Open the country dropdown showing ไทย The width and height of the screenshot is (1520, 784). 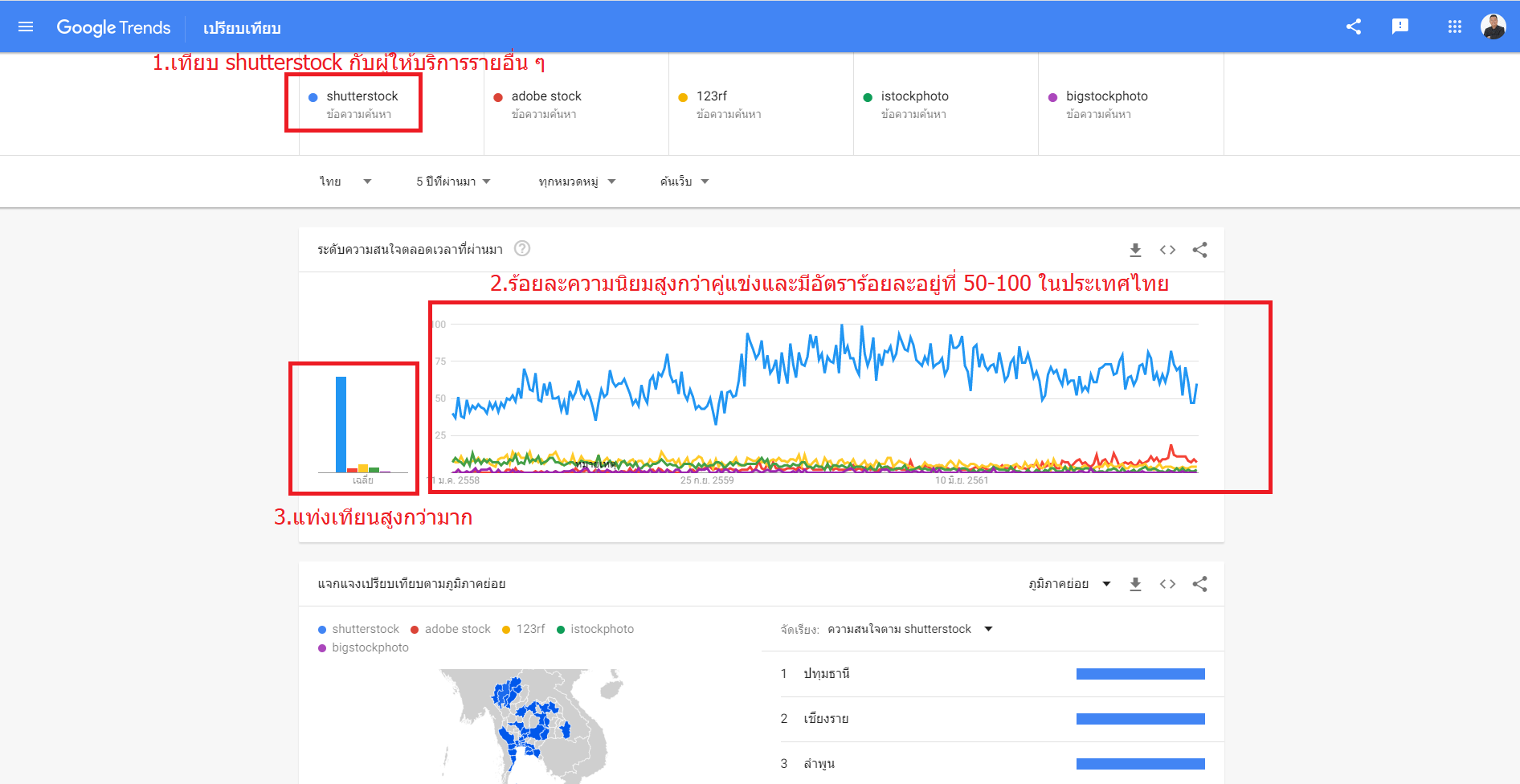tap(345, 182)
